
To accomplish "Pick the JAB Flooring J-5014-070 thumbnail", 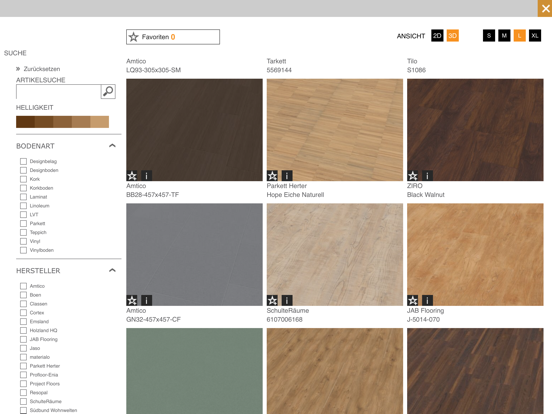I will click(475, 371).
